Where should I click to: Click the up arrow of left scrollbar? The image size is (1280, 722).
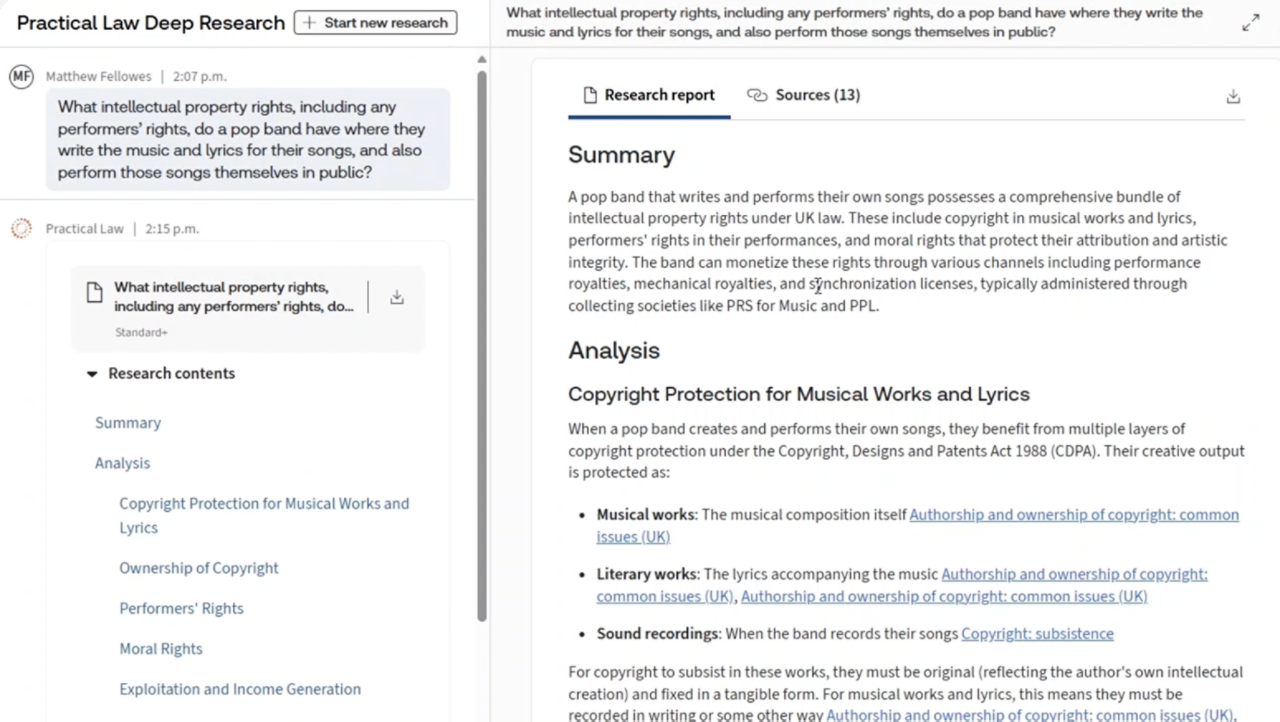(x=482, y=61)
